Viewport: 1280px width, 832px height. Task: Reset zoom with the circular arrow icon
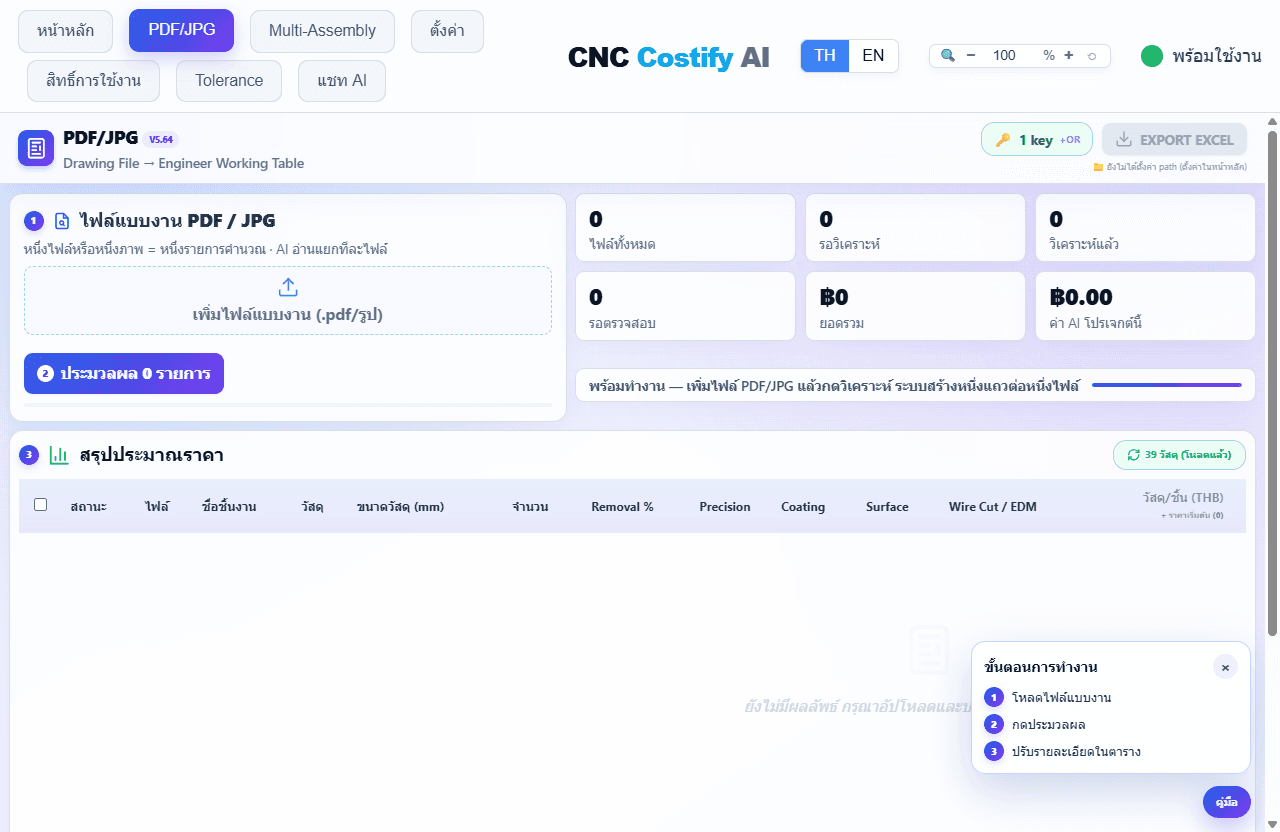tap(1091, 56)
